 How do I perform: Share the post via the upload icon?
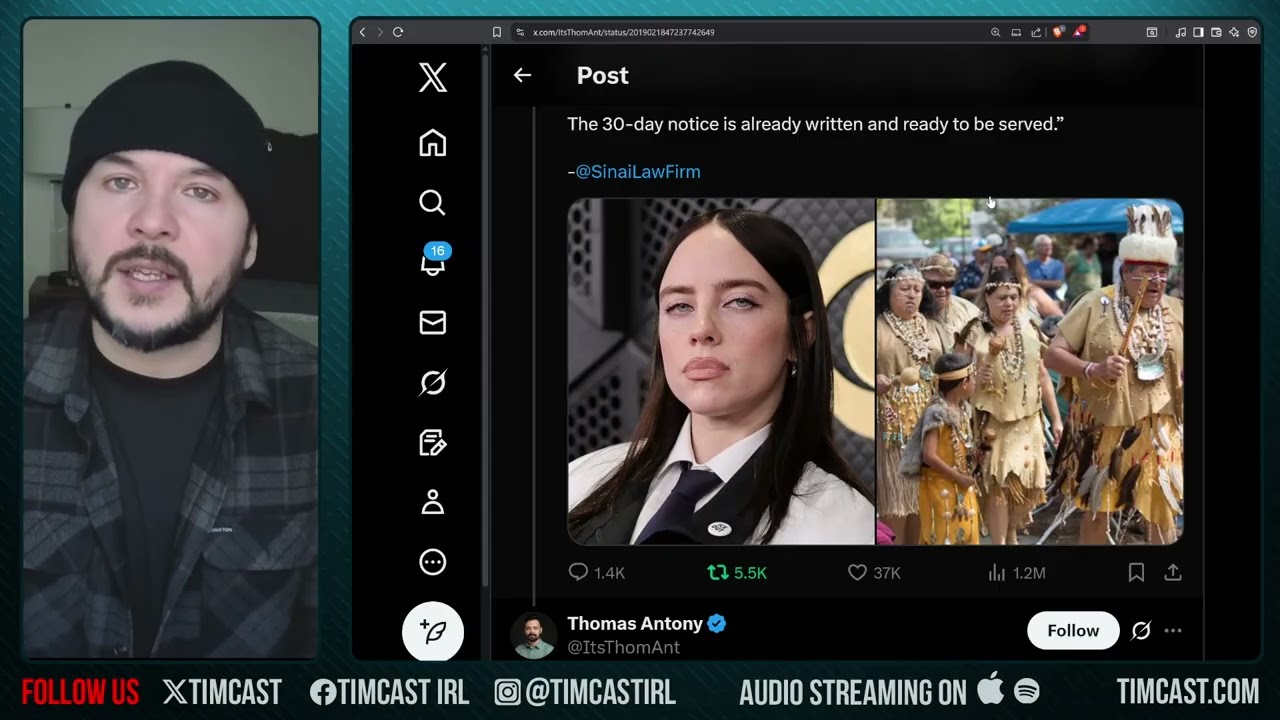click(1173, 573)
